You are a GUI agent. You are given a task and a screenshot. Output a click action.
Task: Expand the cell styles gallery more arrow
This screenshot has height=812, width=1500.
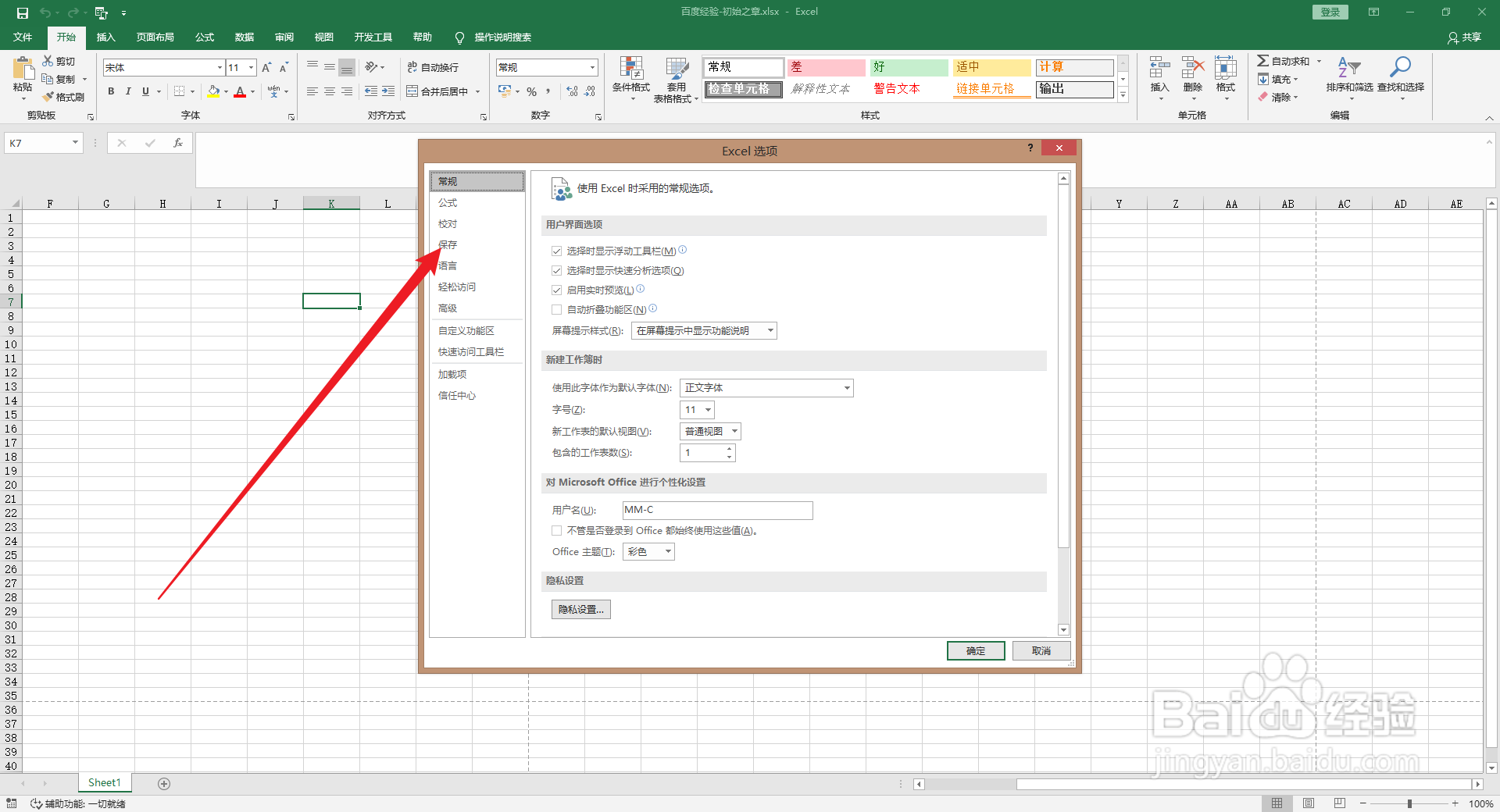click(1123, 95)
